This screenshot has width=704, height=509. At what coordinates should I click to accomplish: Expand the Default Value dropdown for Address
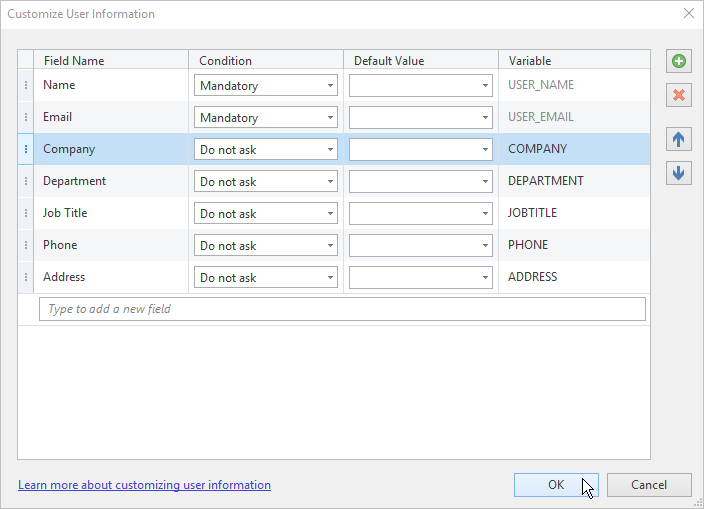coord(421,277)
